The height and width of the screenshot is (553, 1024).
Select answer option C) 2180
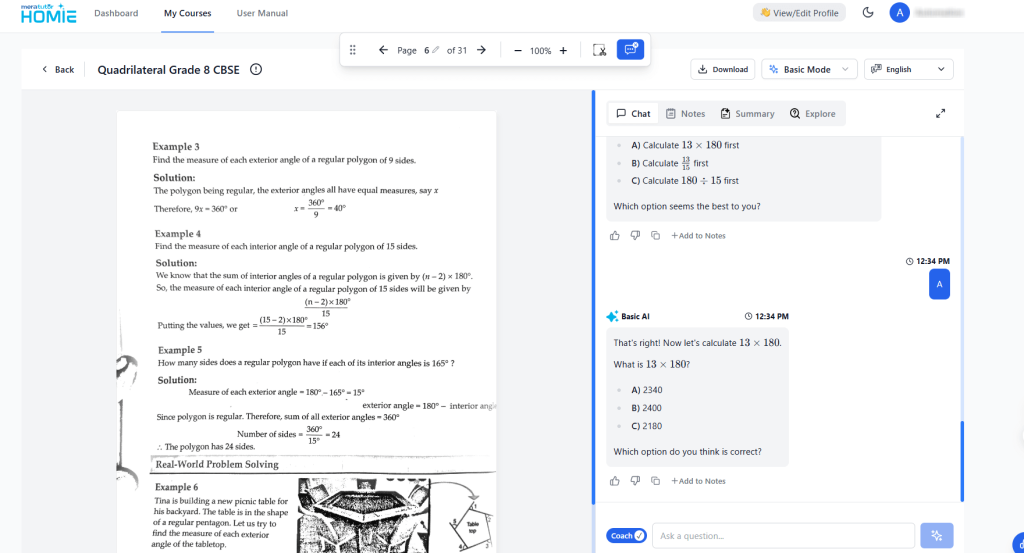646,426
